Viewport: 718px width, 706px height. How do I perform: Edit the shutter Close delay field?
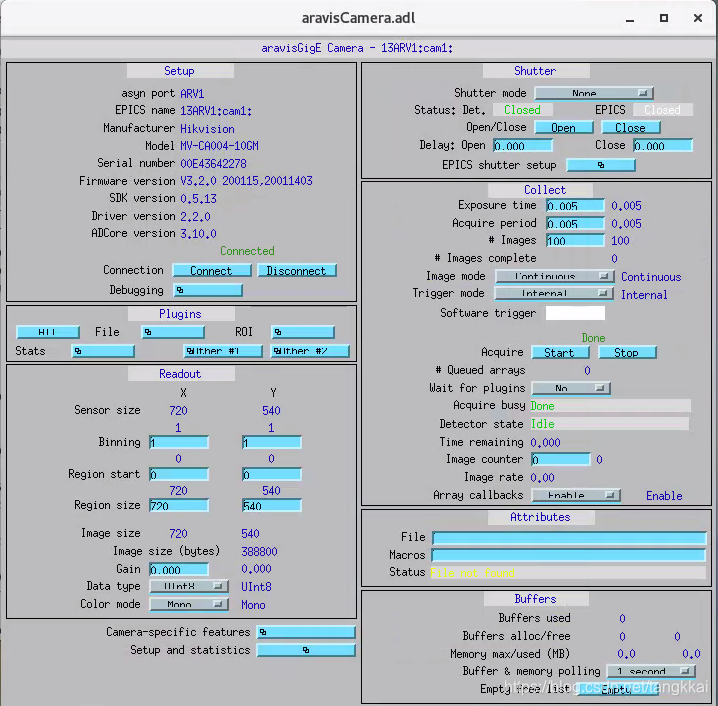tap(663, 146)
